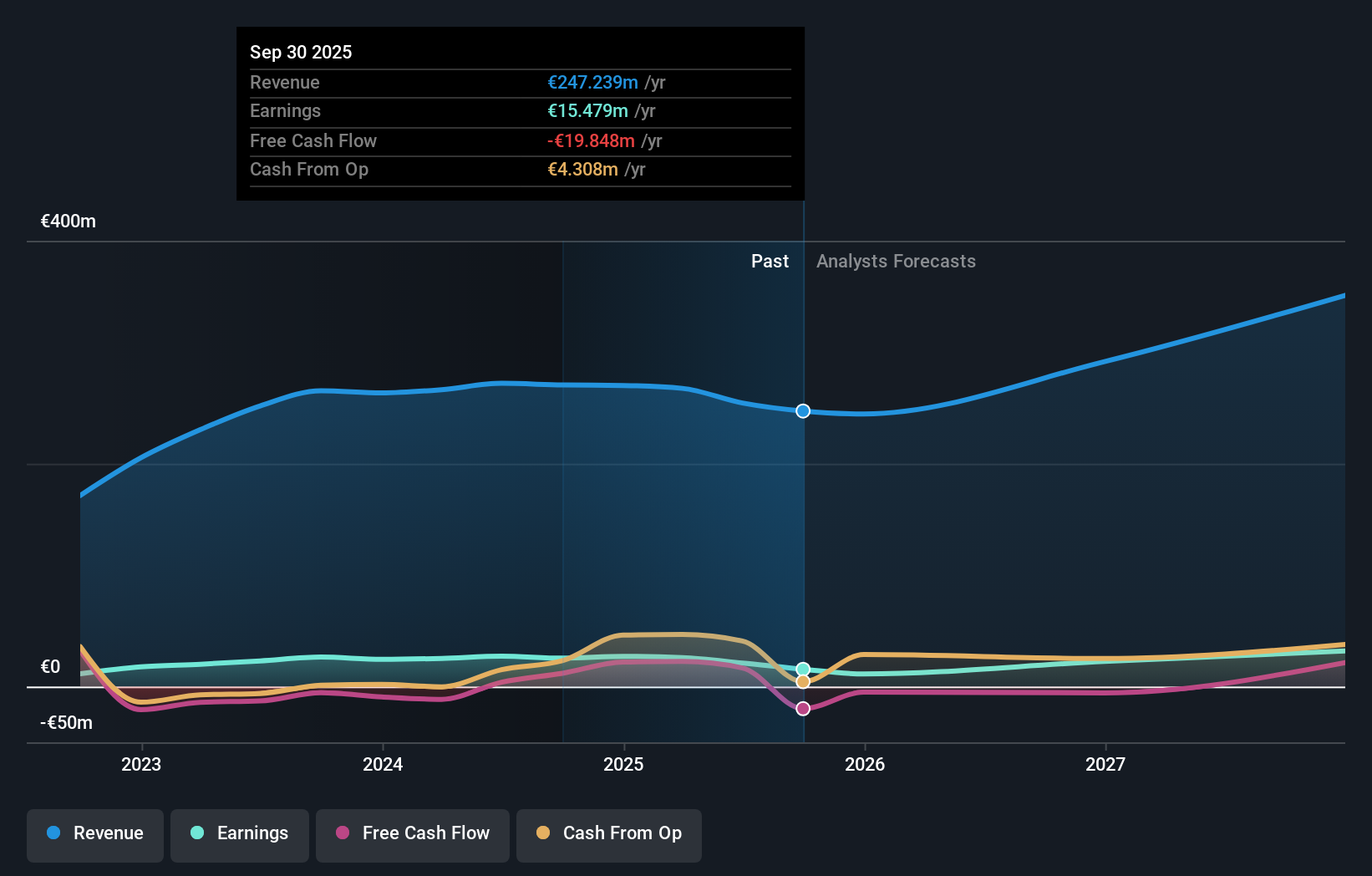Screen dimensions: 1372x876
Task: Click the €400m gridline label
Action: click(x=67, y=221)
